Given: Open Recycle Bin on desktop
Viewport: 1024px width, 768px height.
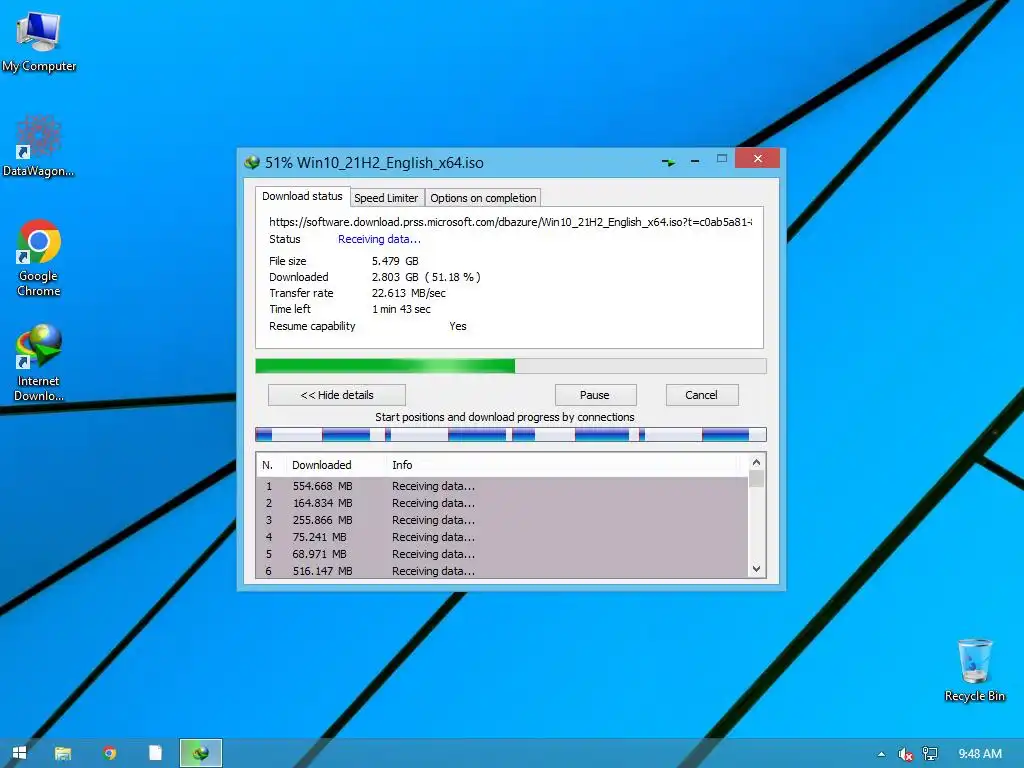Looking at the screenshot, I should [974, 670].
